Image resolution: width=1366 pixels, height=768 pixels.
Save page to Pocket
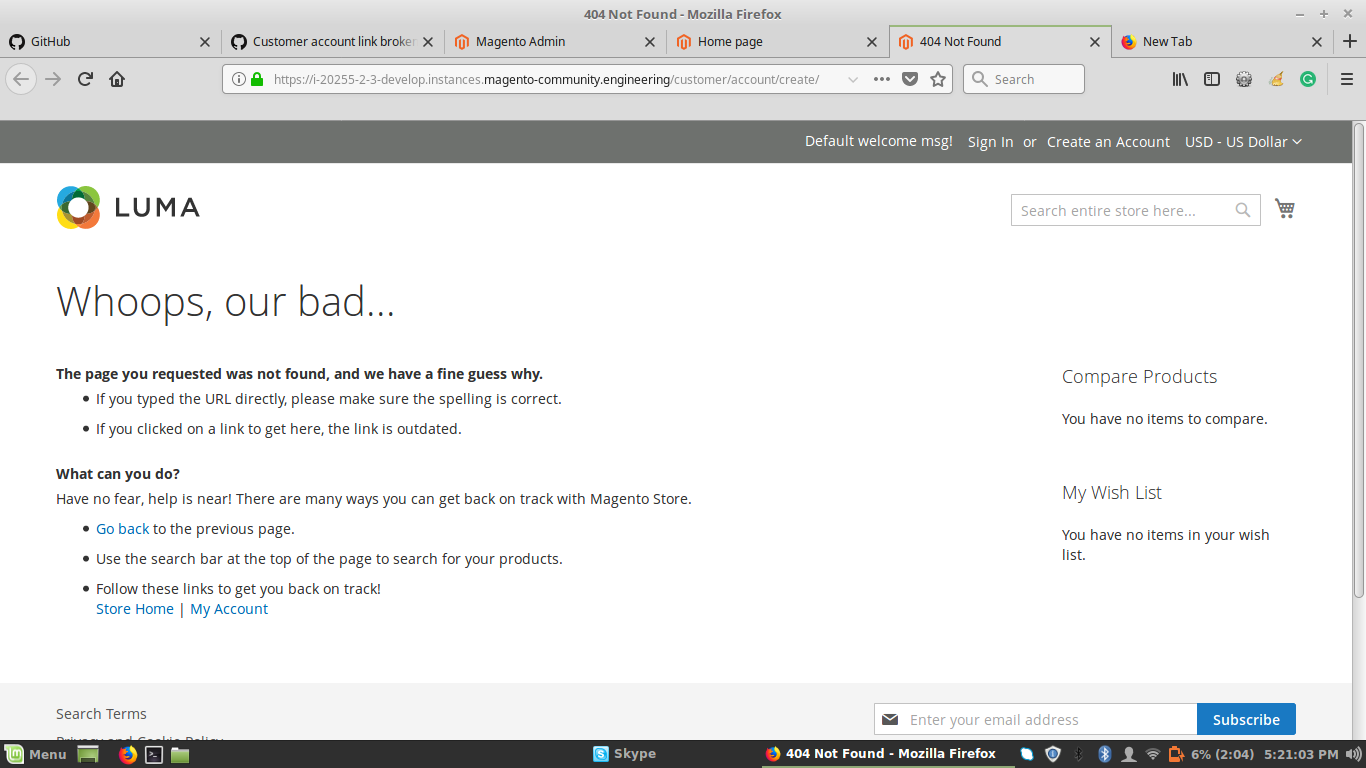pyautogui.click(x=910, y=79)
